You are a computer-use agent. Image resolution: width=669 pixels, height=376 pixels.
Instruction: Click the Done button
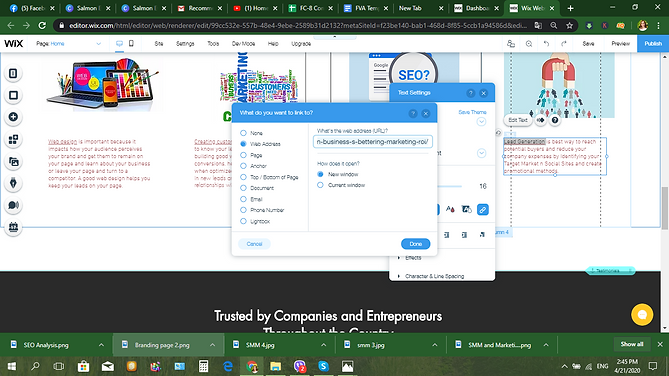[416, 244]
